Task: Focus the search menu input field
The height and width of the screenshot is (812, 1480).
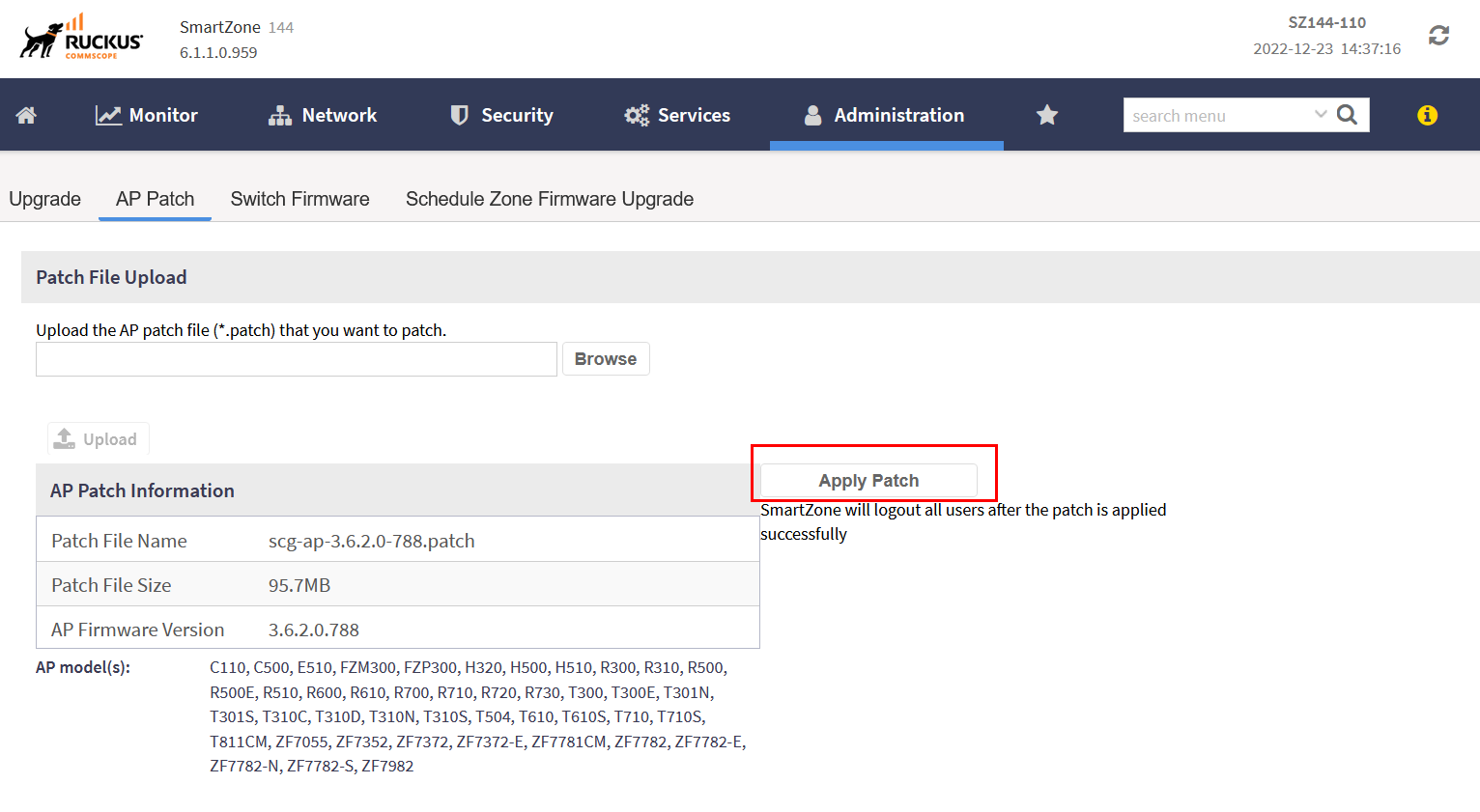Action: tap(1219, 115)
